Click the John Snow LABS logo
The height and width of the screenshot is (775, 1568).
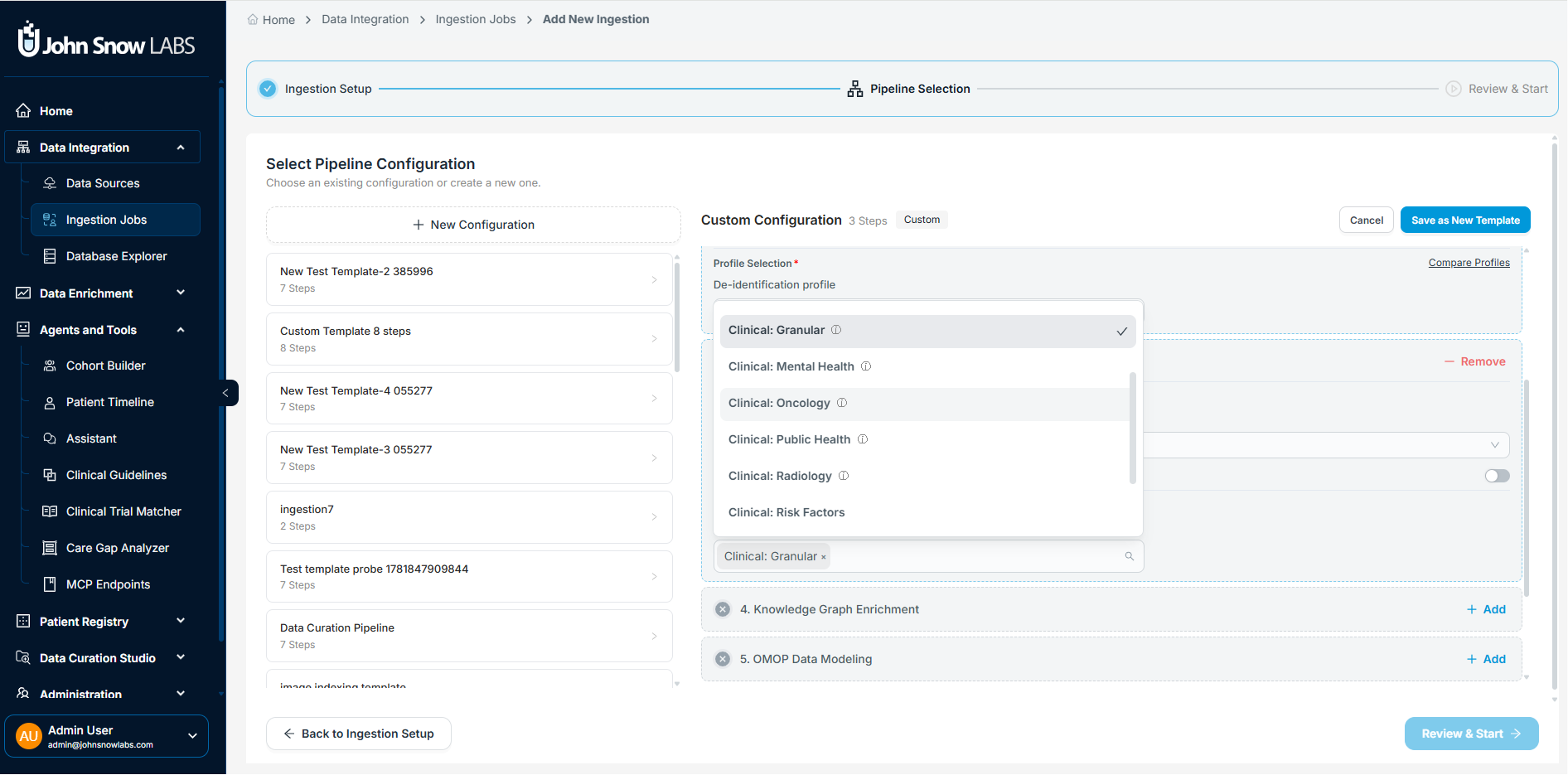click(106, 39)
